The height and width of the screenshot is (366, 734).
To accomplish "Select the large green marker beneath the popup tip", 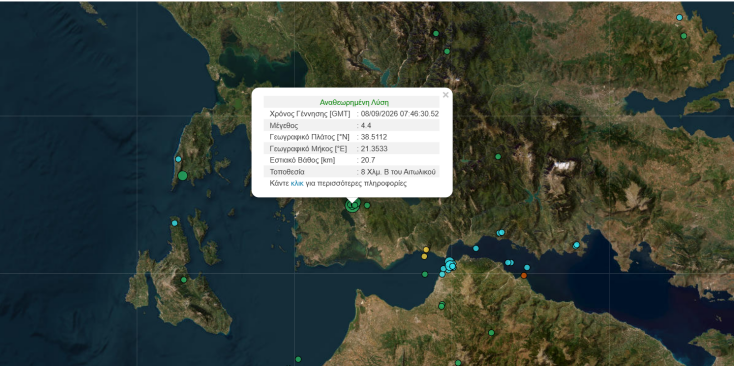I will (x=352, y=205).
